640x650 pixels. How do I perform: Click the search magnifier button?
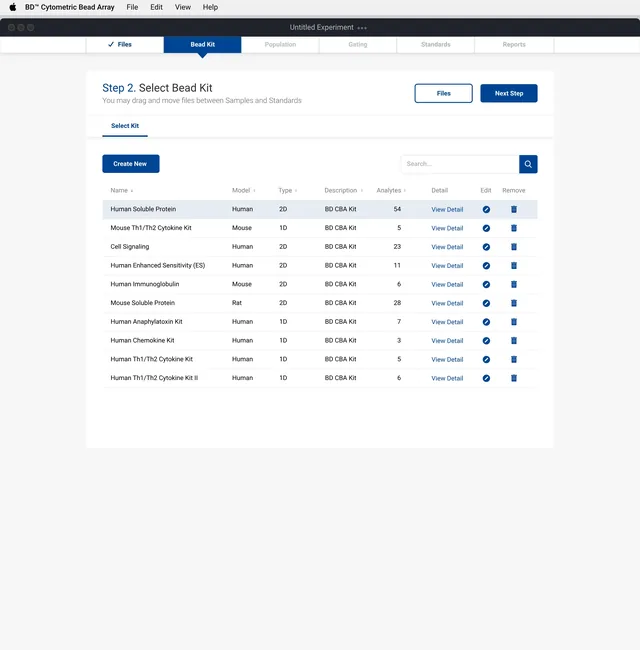click(528, 164)
